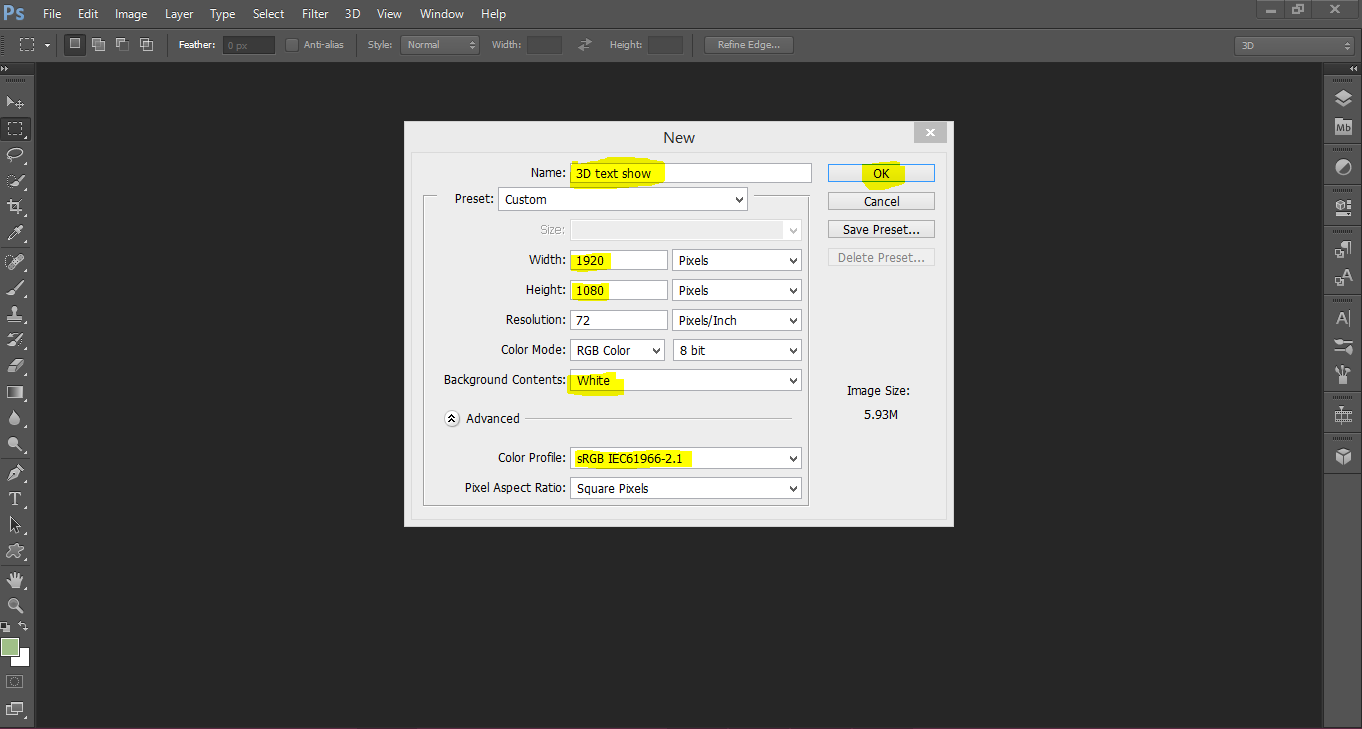Viewport: 1362px width, 729px height.
Task: Open the Edit menu
Action: [88, 14]
